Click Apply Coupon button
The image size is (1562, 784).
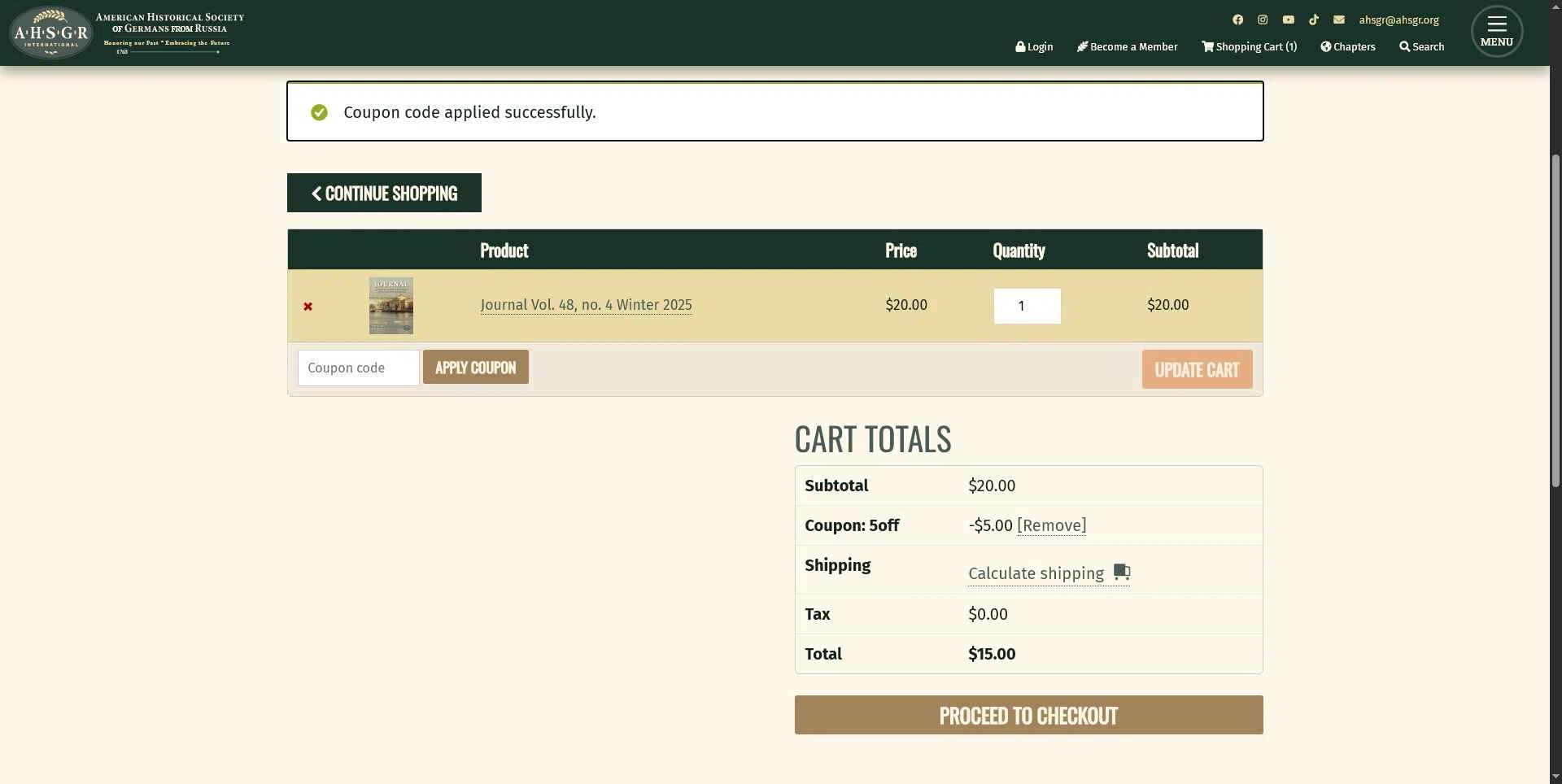coord(475,367)
